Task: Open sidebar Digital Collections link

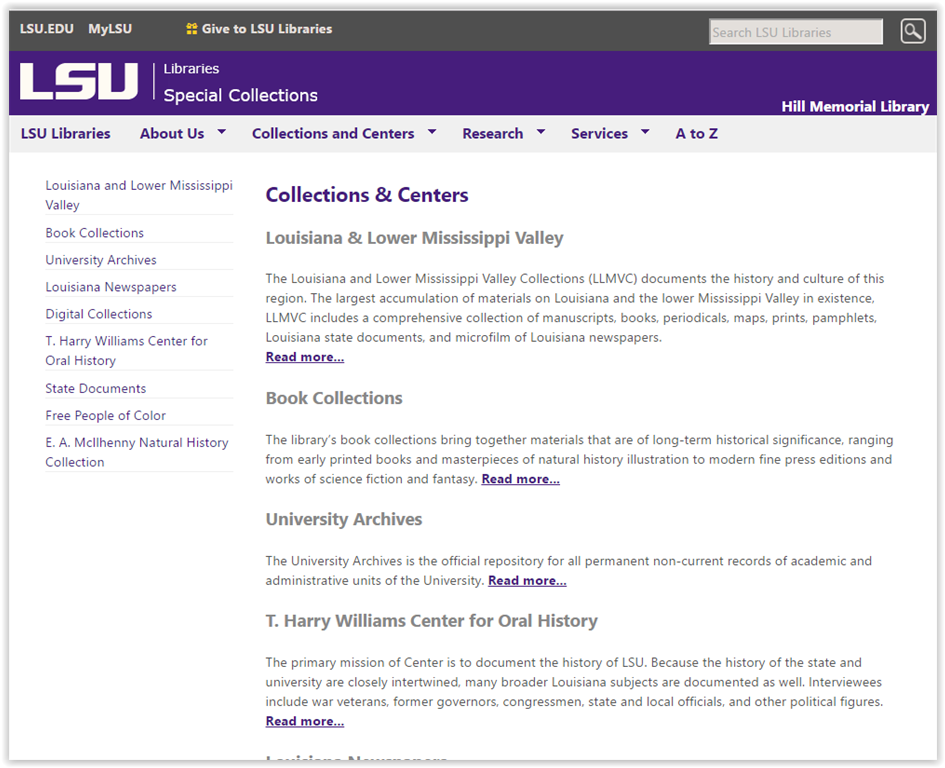Action: (x=99, y=314)
